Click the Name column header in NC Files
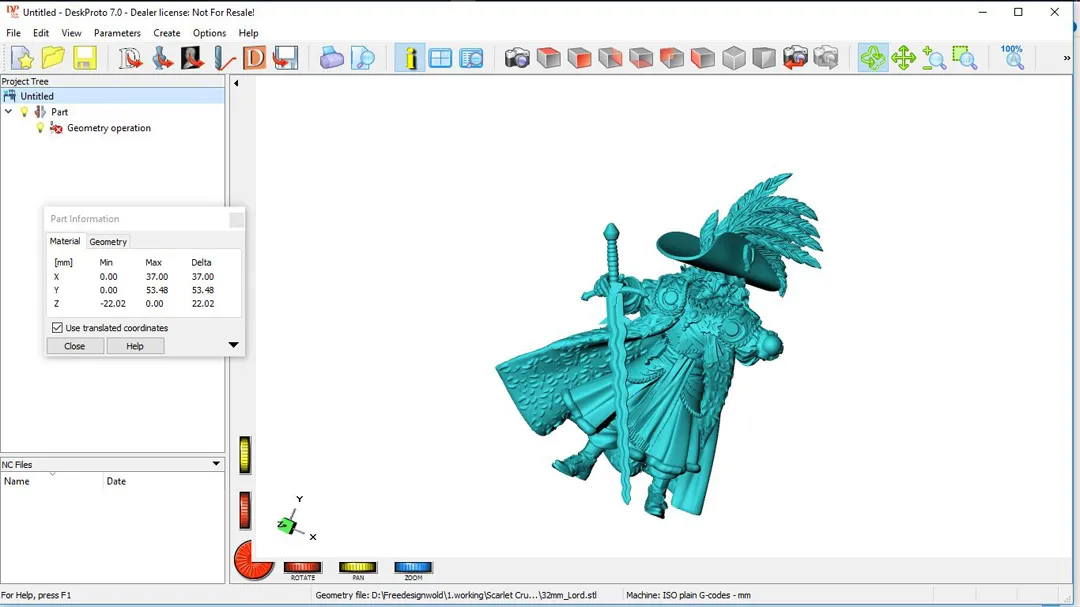The width and height of the screenshot is (1080, 607). (52, 481)
